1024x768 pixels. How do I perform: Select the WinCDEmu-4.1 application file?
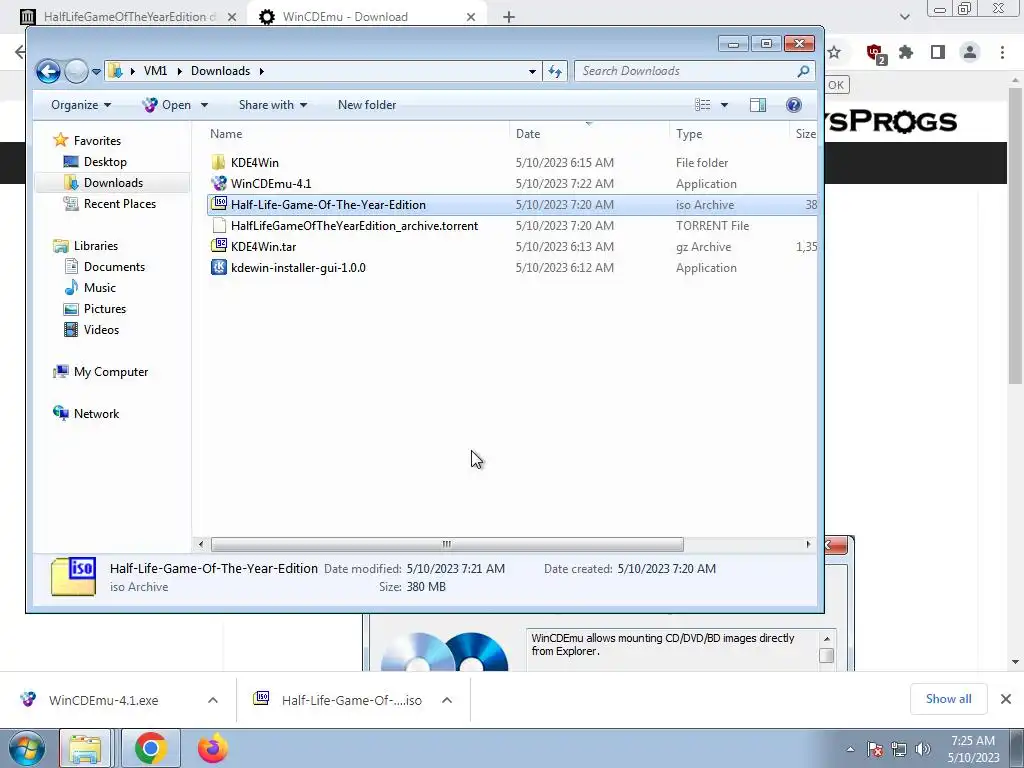point(270,184)
